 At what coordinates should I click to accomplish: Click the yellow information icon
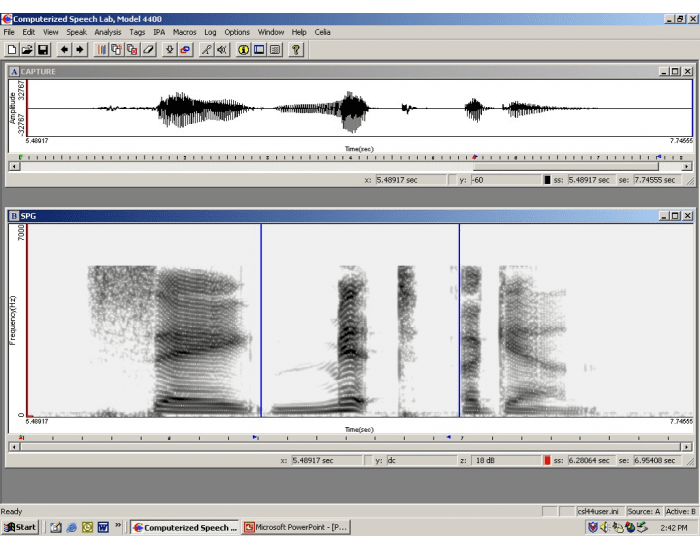[x=243, y=50]
